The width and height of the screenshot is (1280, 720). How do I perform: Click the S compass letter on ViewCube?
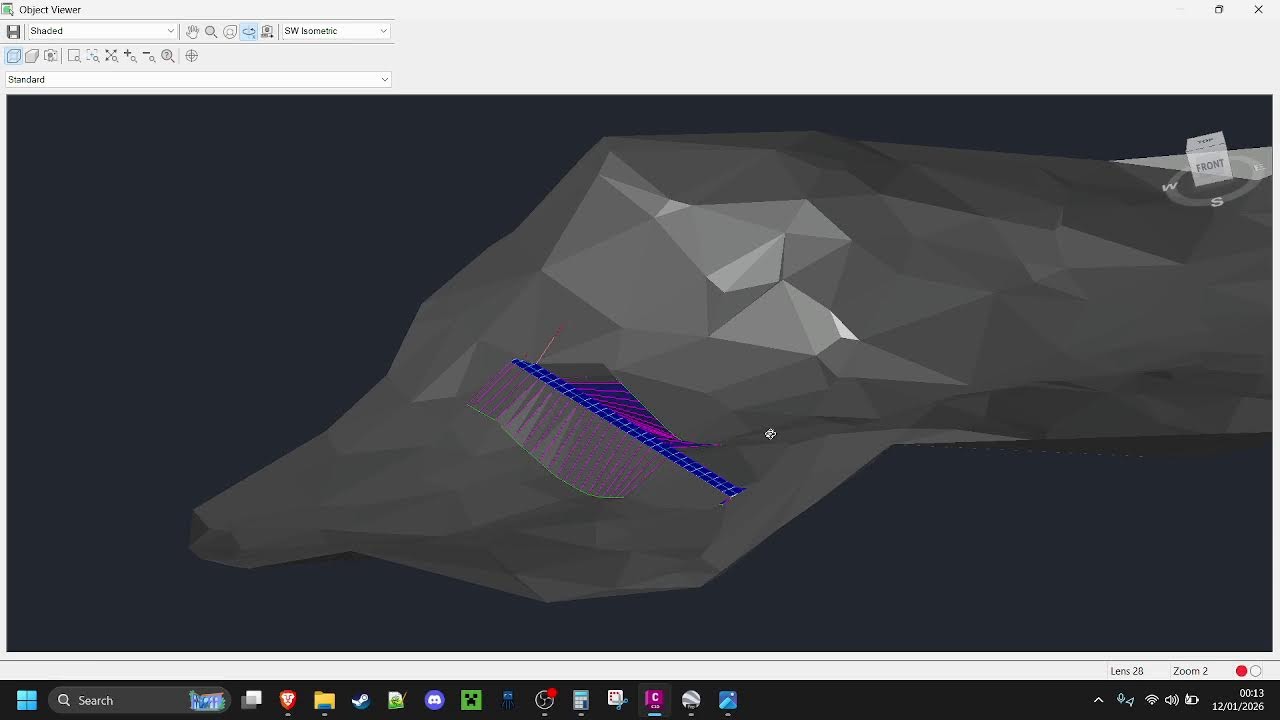pyautogui.click(x=1217, y=202)
